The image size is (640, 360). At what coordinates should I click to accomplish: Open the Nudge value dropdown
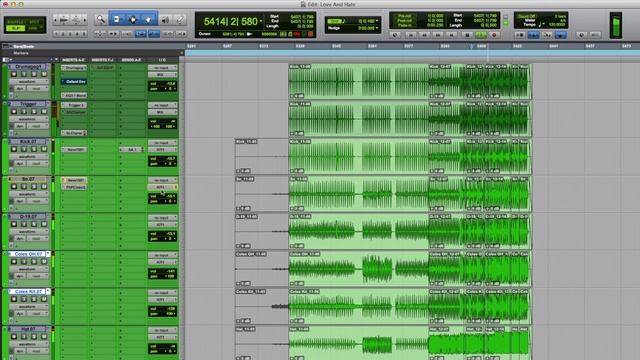click(x=377, y=28)
